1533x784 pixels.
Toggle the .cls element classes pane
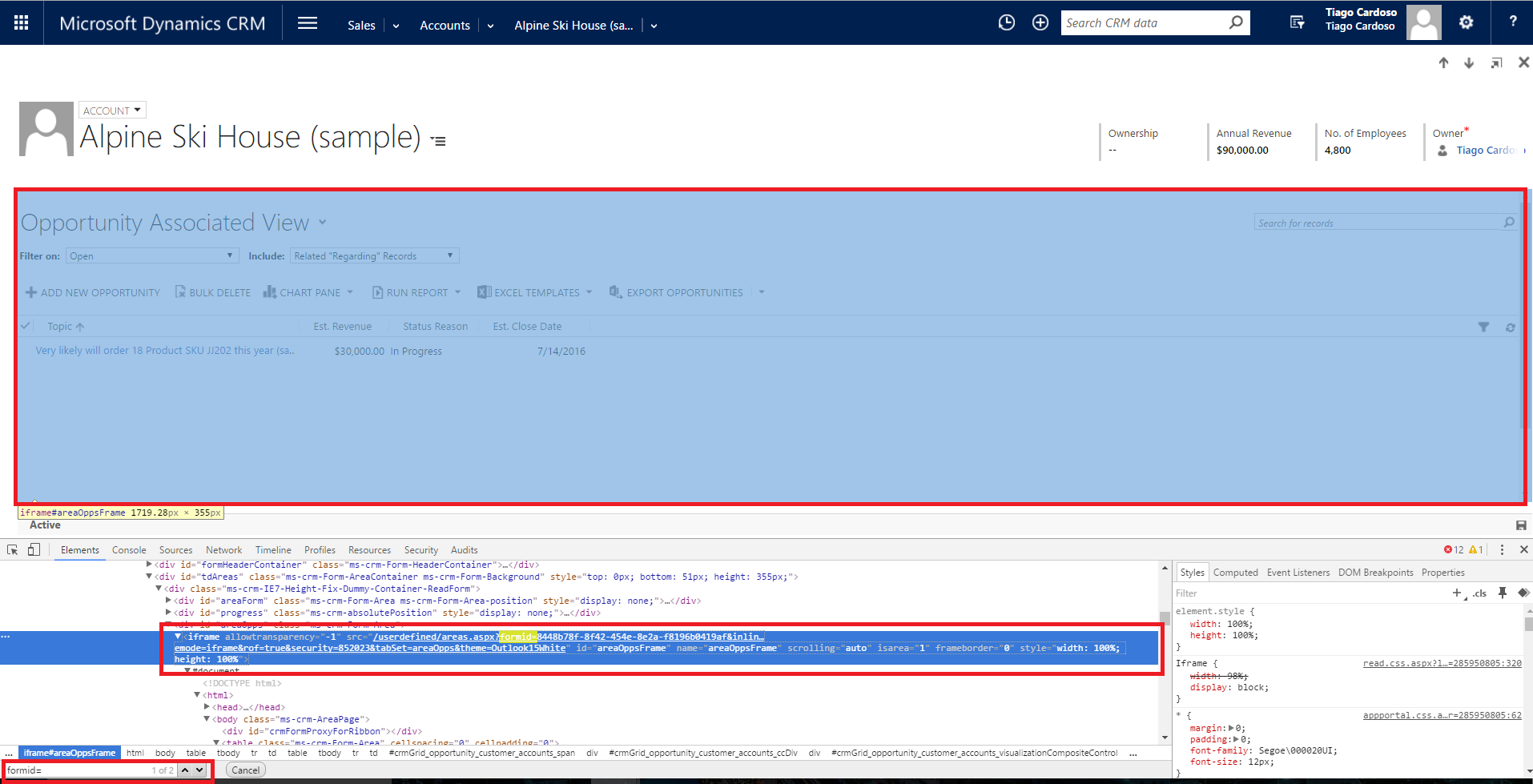coord(1479,593)
